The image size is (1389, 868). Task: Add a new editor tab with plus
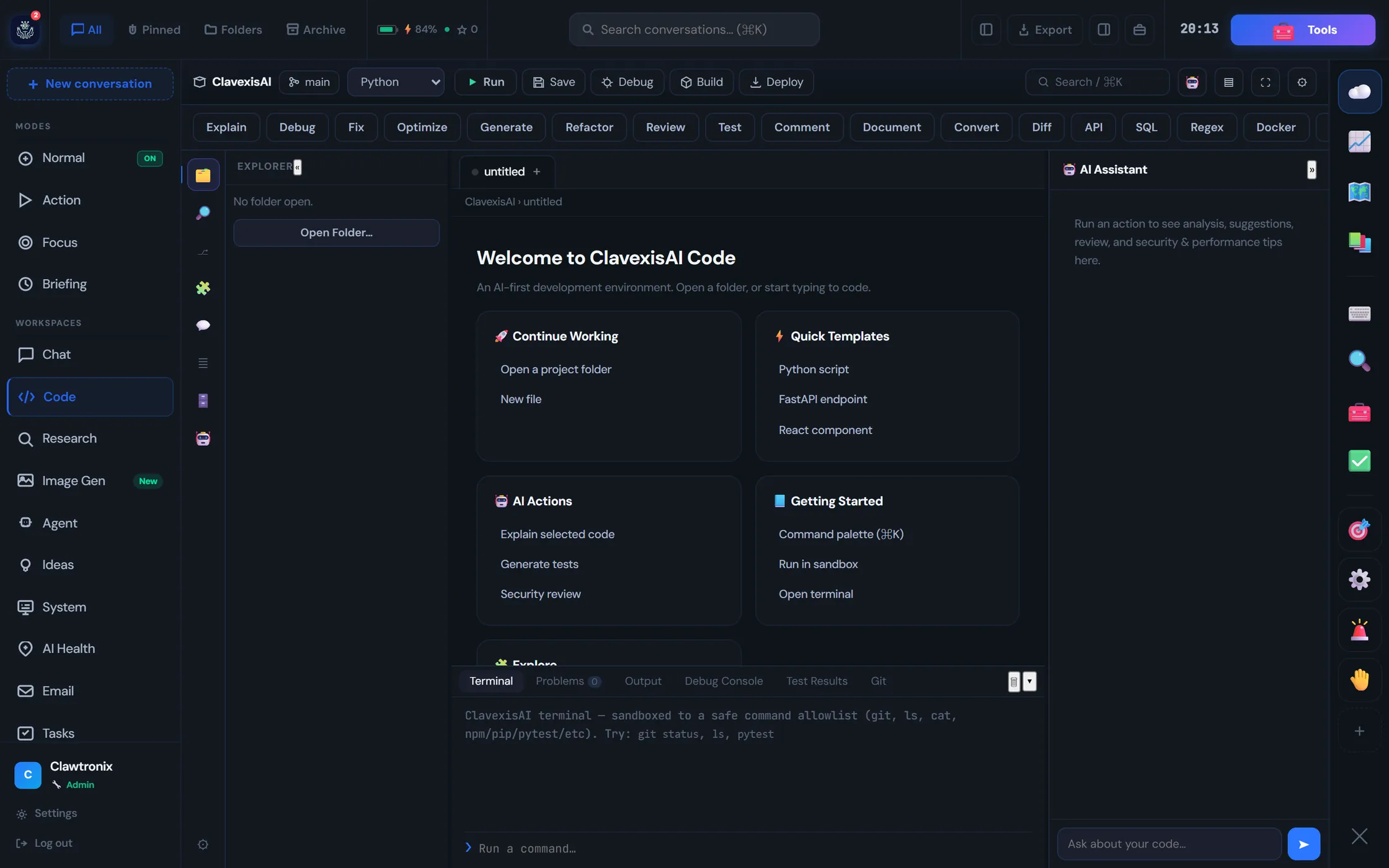tap(537, 172)
